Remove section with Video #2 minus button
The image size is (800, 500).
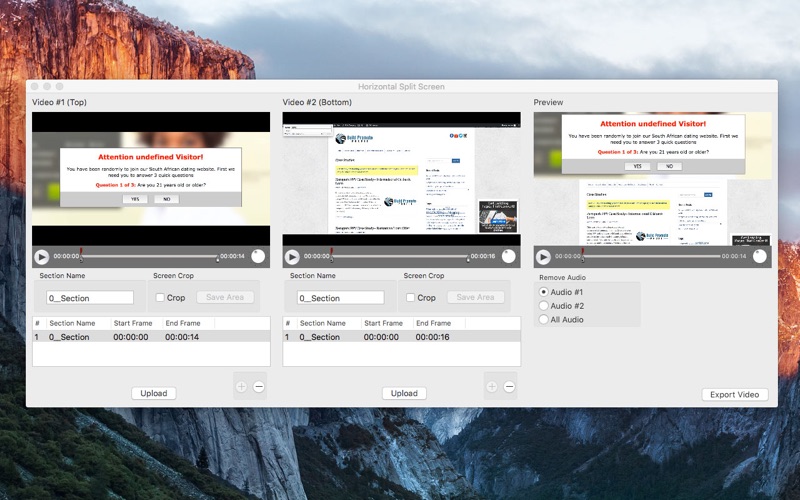click(x=509, y=387)
